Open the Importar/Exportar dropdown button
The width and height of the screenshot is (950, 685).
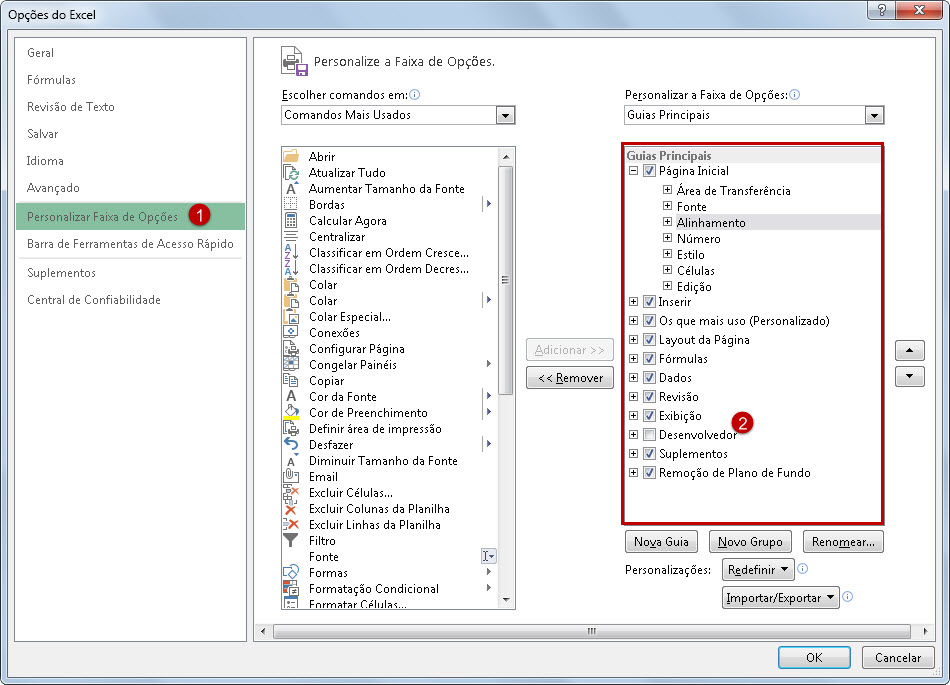point(780,598)
